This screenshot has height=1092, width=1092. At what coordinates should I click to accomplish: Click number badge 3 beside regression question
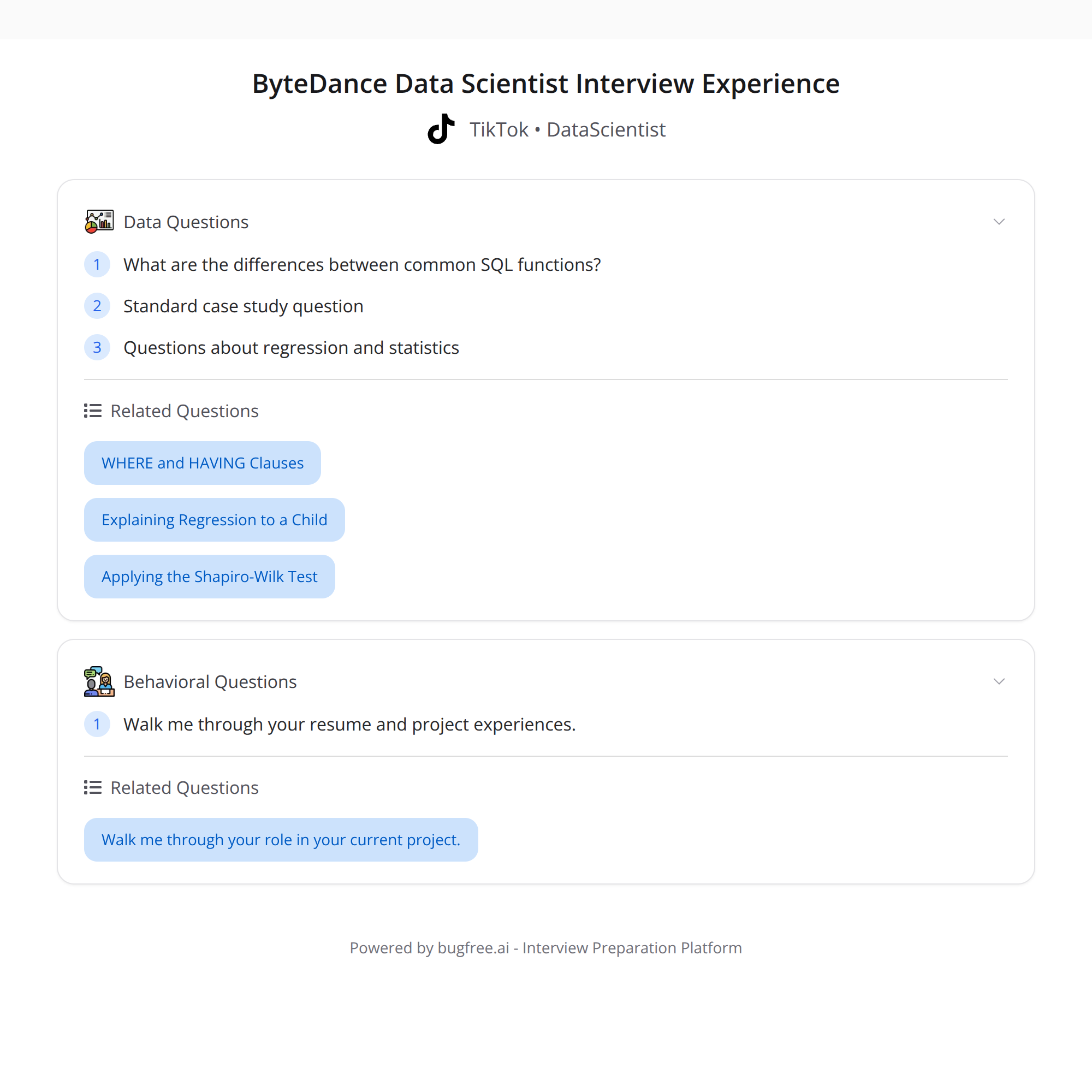click(97, 347)
